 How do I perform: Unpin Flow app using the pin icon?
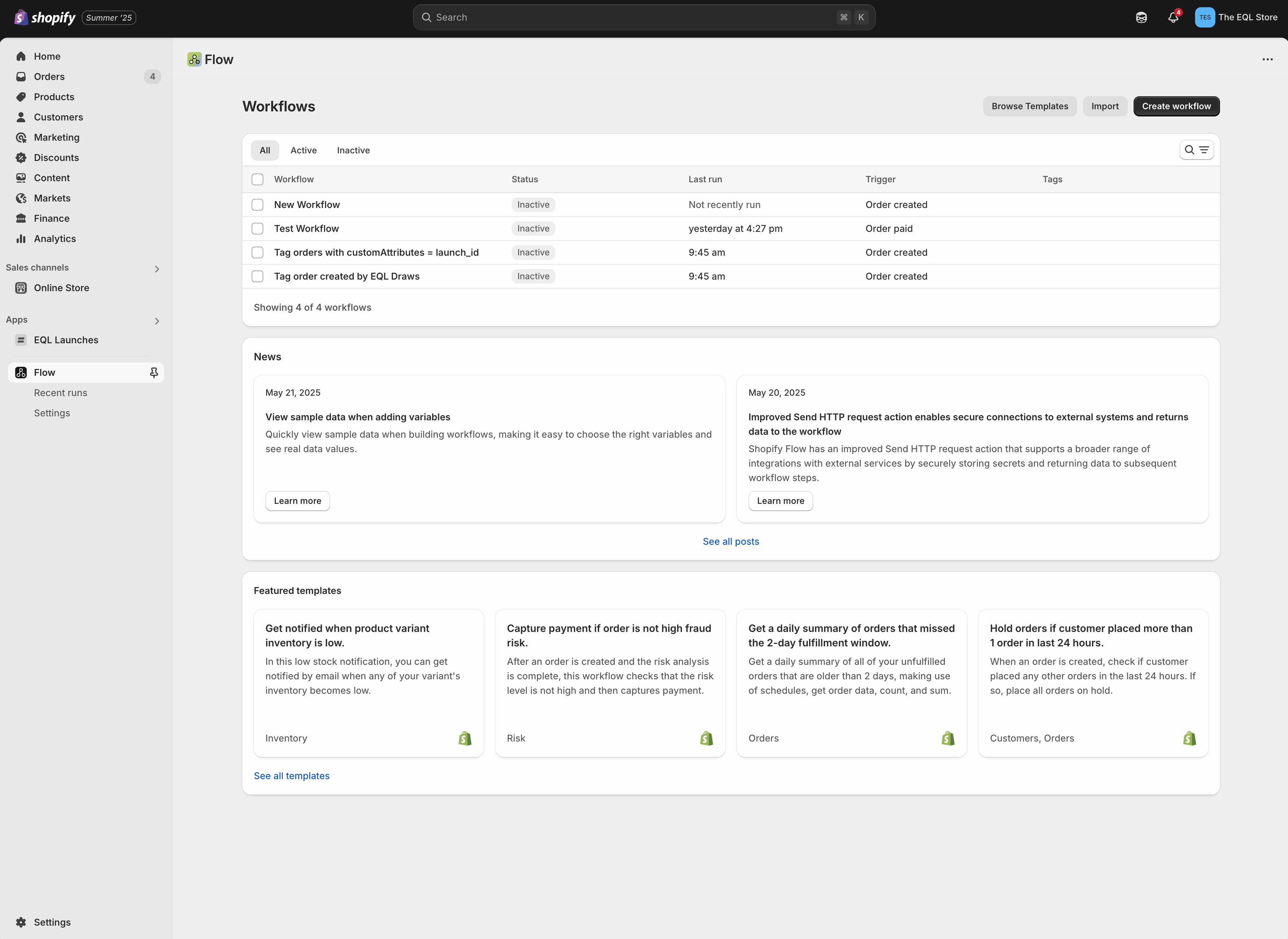(x=154, y=372)
